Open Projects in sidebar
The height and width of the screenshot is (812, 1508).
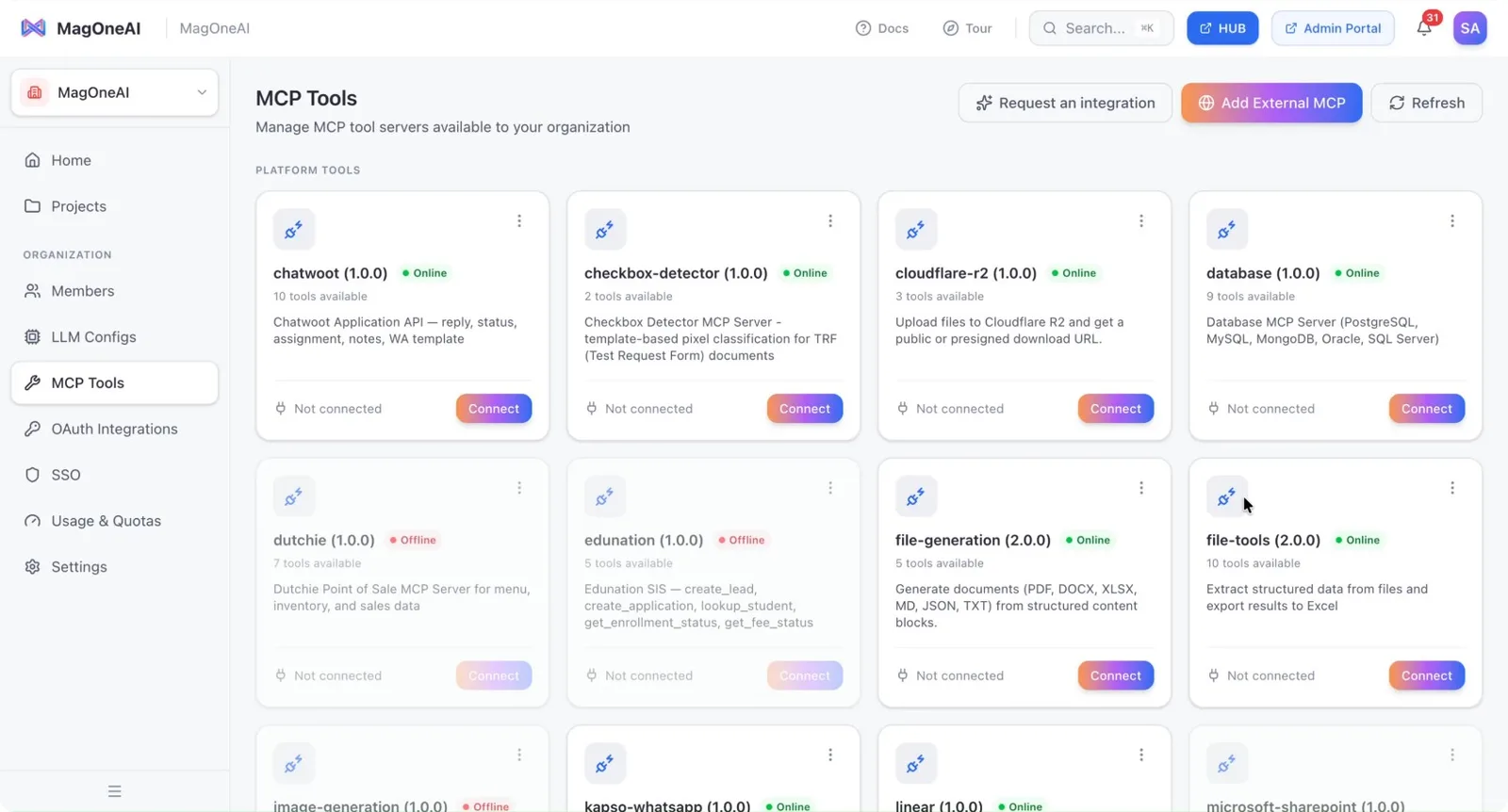pyautogui.click(x=115, y=206)
